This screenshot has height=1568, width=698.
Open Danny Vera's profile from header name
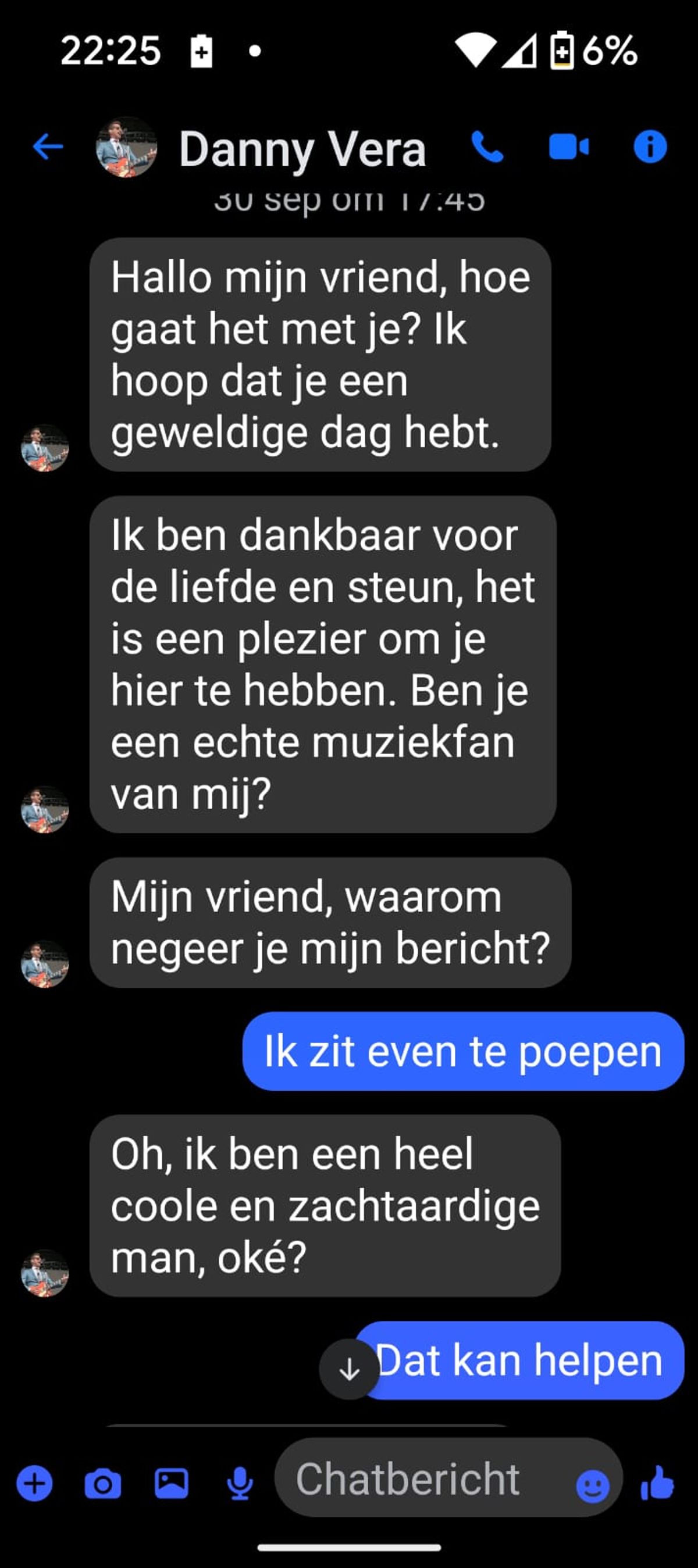click(x=302, y=148)
